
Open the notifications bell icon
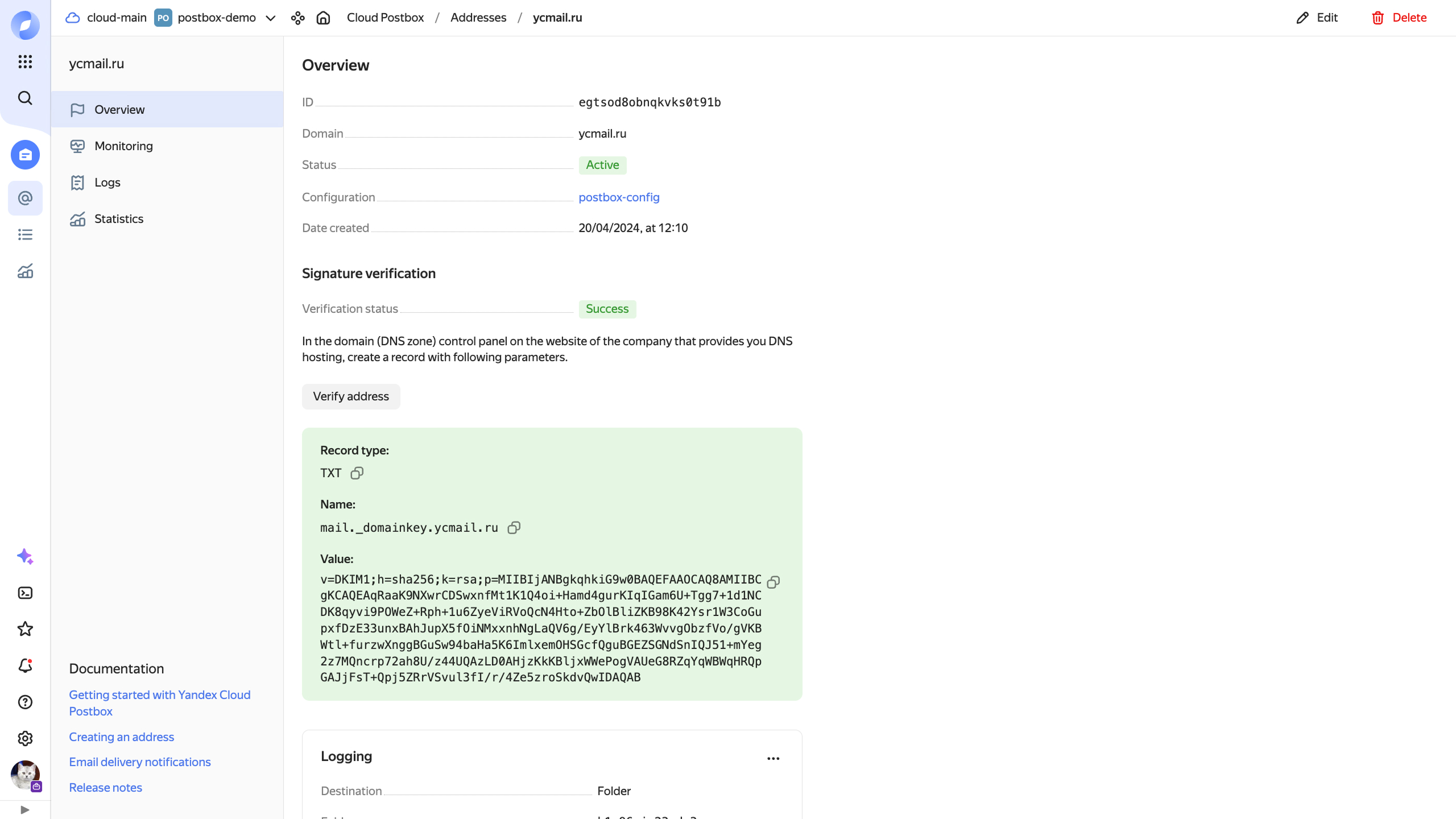click(x=25, y=665)
